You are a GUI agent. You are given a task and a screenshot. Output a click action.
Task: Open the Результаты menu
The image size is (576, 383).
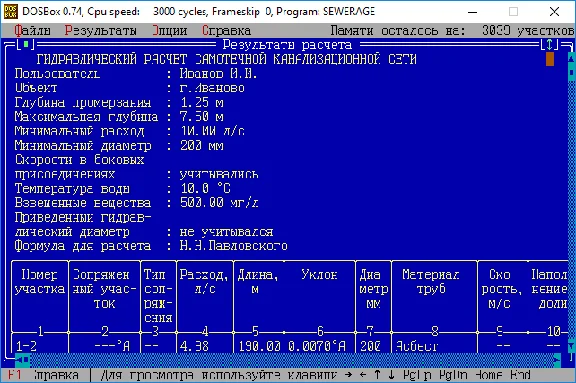[x=101, y=30]
